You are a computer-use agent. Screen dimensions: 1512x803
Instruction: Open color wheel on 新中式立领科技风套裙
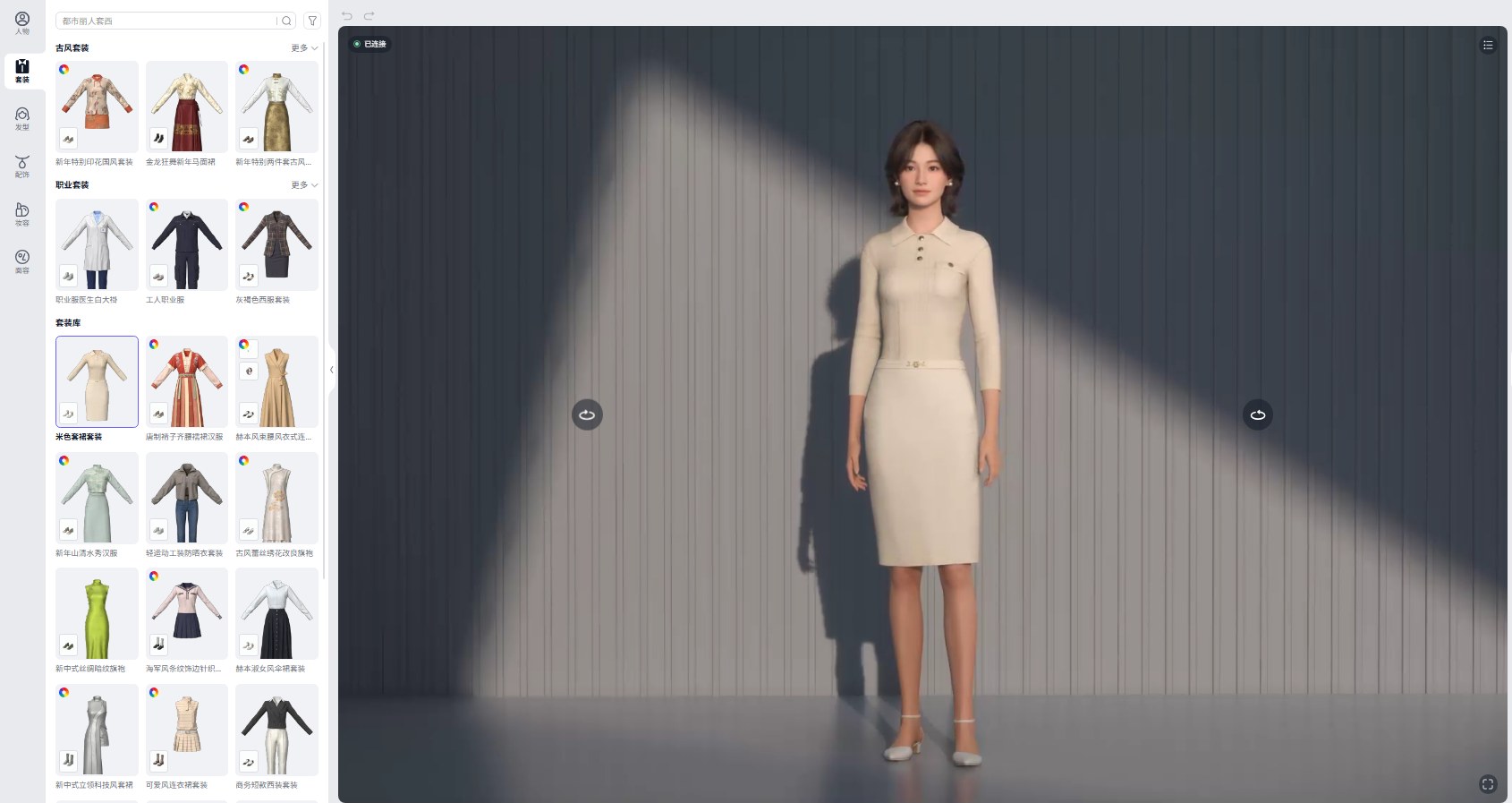[x=64, y=692]
